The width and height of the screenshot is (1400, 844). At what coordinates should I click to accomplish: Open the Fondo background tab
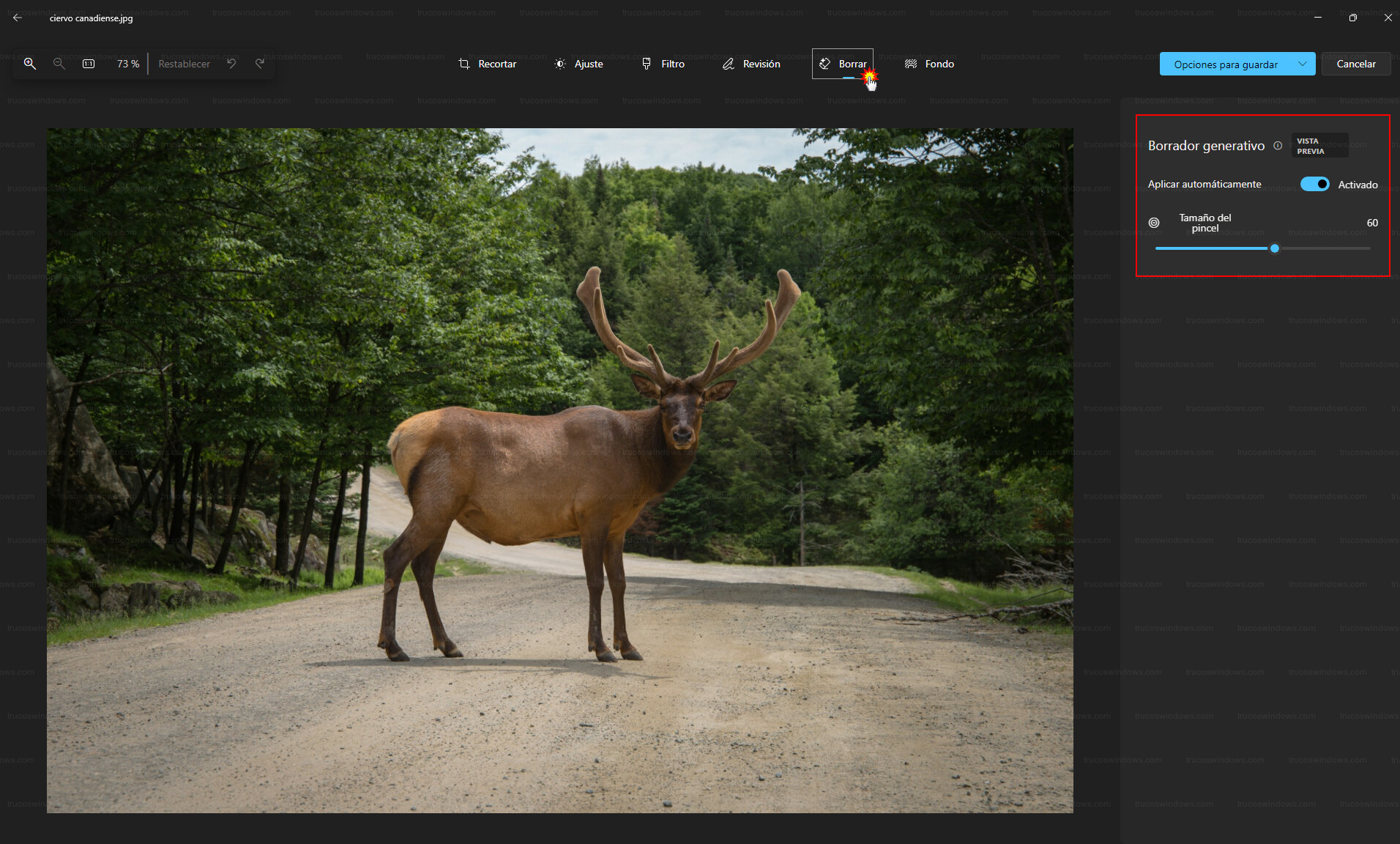(x=929, y=64)
